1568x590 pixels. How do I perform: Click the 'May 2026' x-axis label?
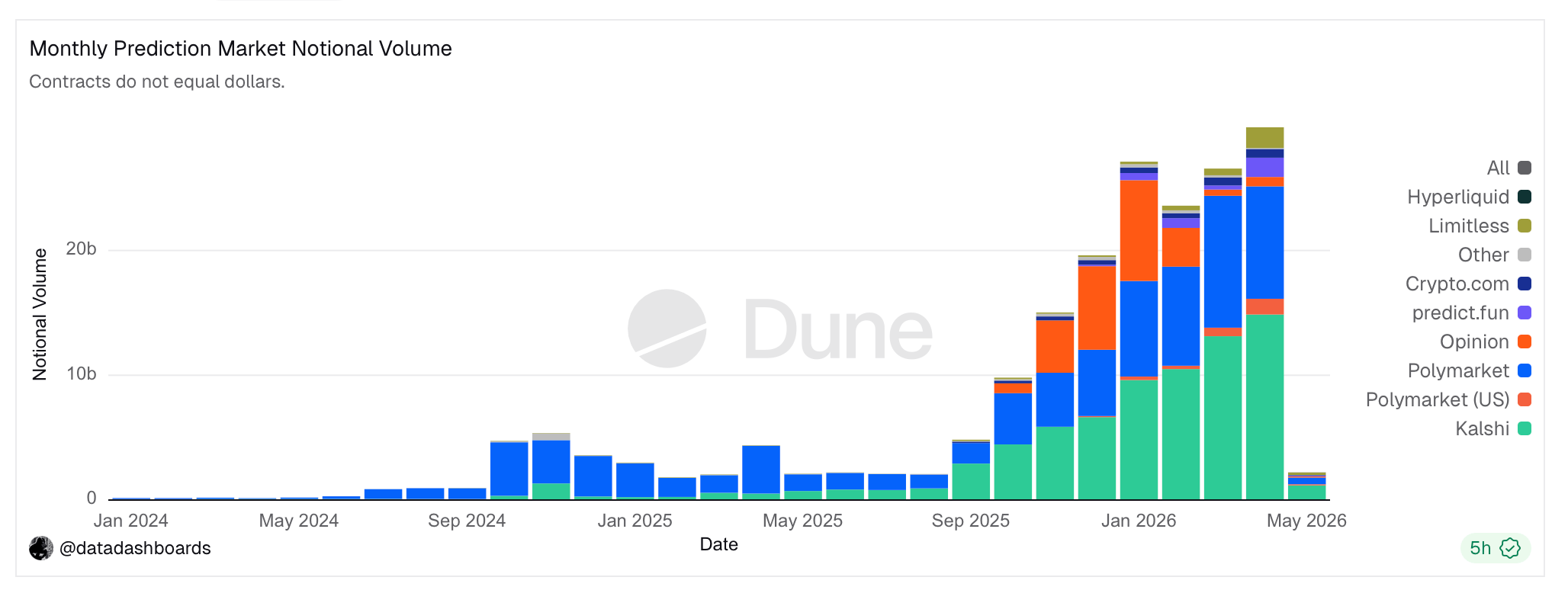coord(1306,521)
